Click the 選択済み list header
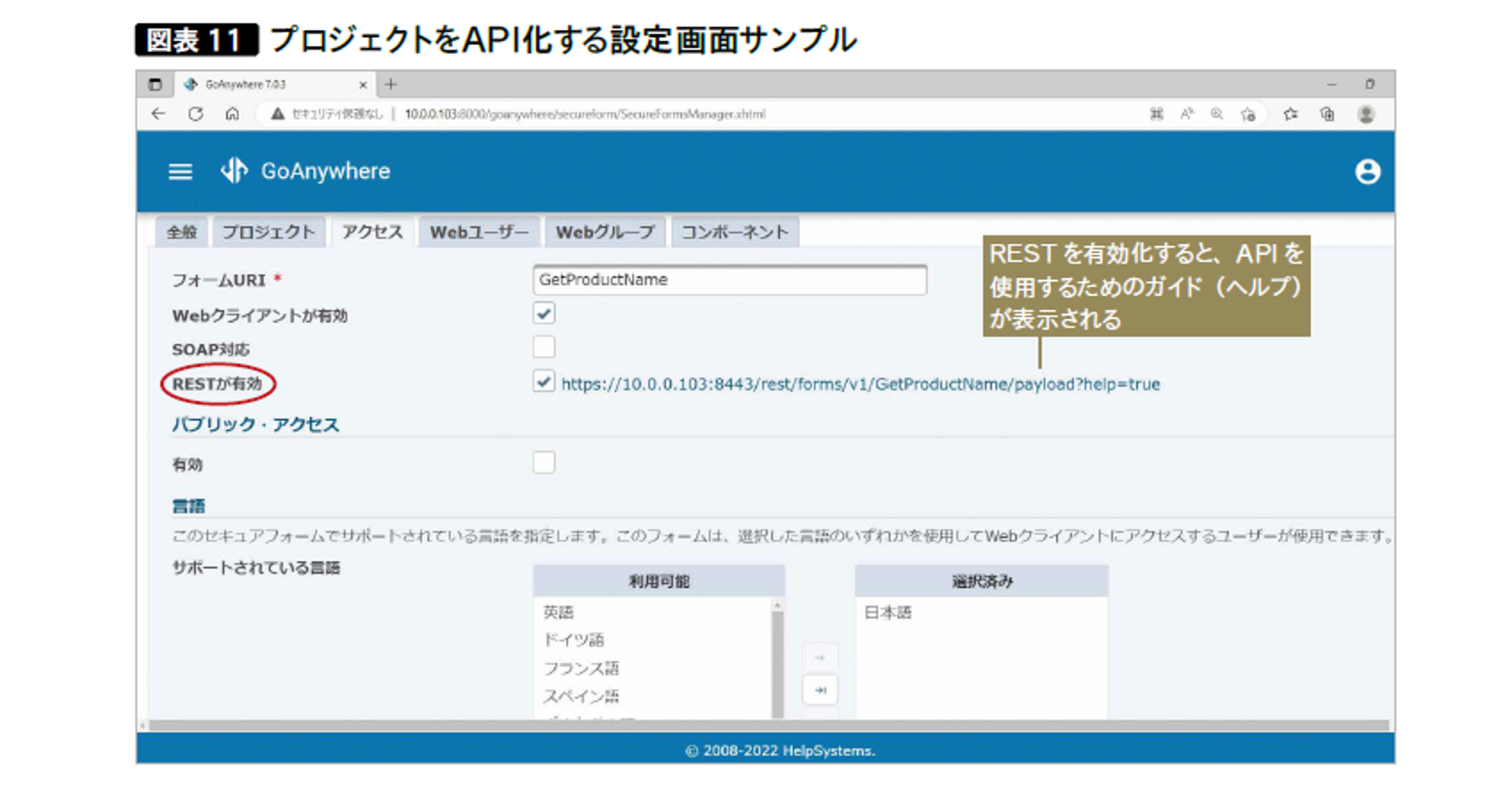 click(982, 582)
